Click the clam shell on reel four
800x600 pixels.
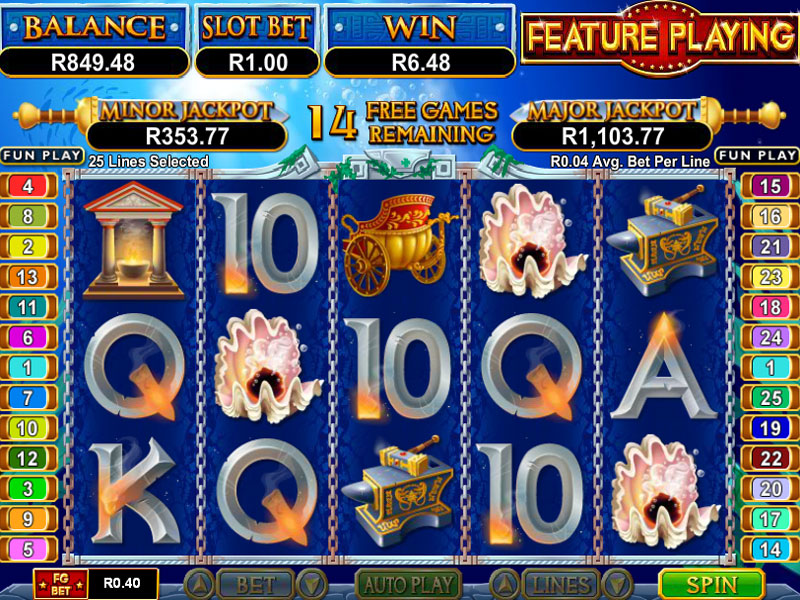[531, 241]
